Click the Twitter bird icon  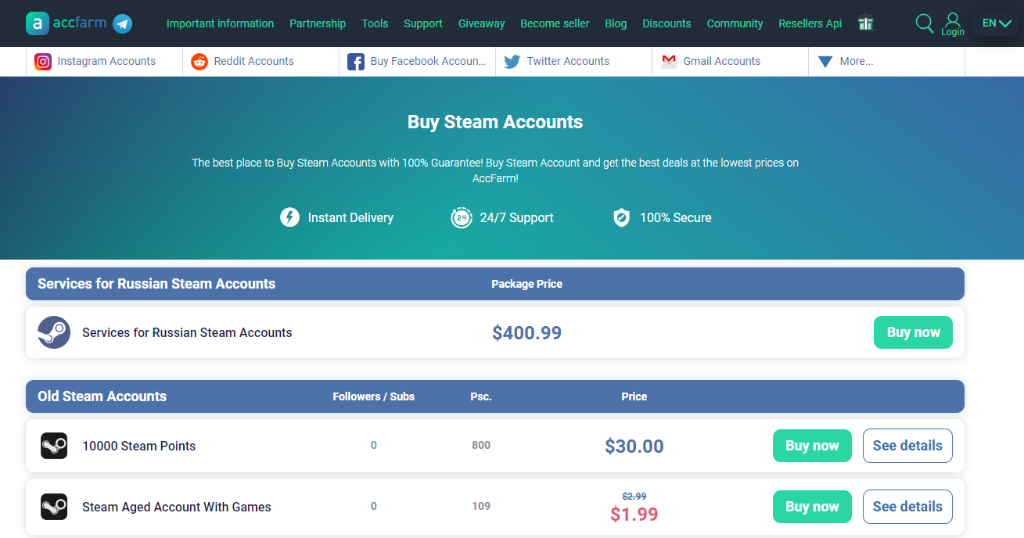point(512,61)
